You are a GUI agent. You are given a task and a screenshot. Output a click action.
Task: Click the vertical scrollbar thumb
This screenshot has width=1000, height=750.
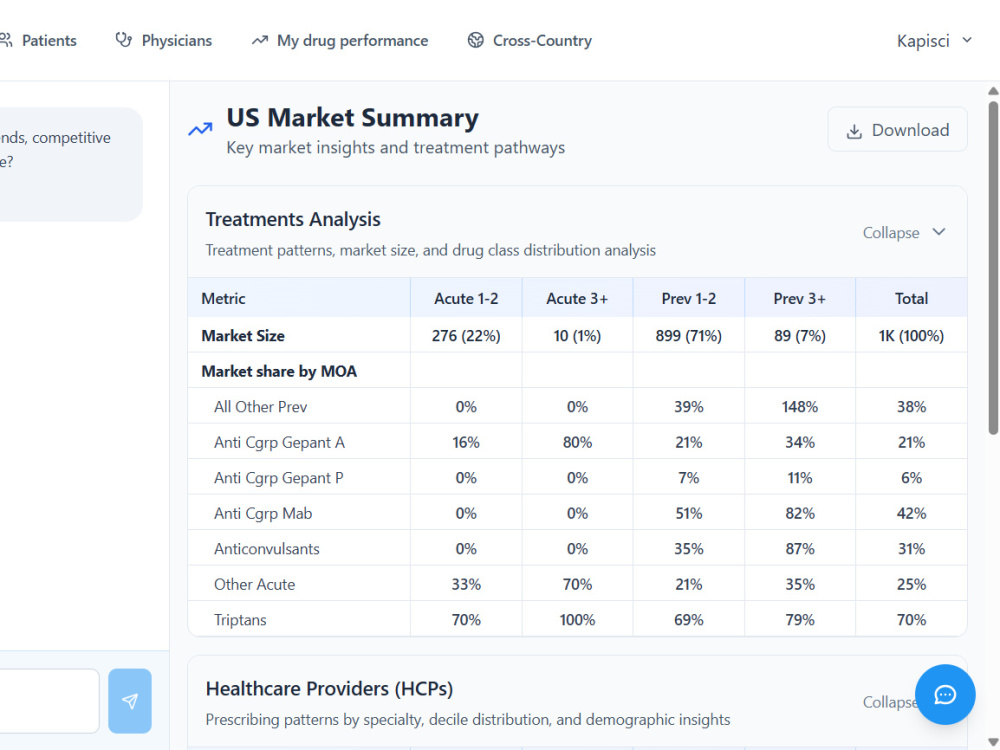(x=993, y=268)
